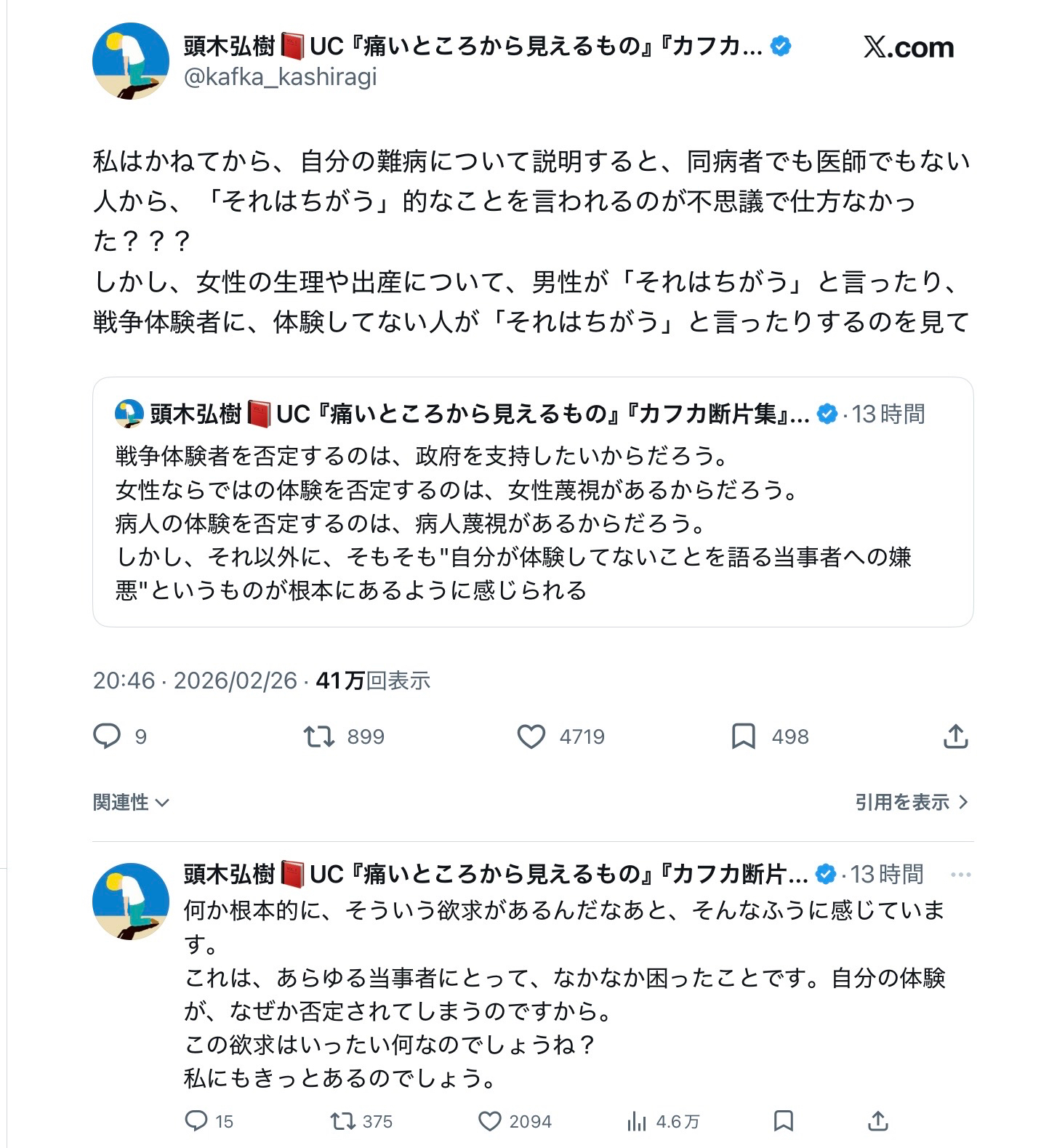Open the 41万回表示 view count
The height and width of the screenshot is (1148, 1057).
(x=373, y=681)
